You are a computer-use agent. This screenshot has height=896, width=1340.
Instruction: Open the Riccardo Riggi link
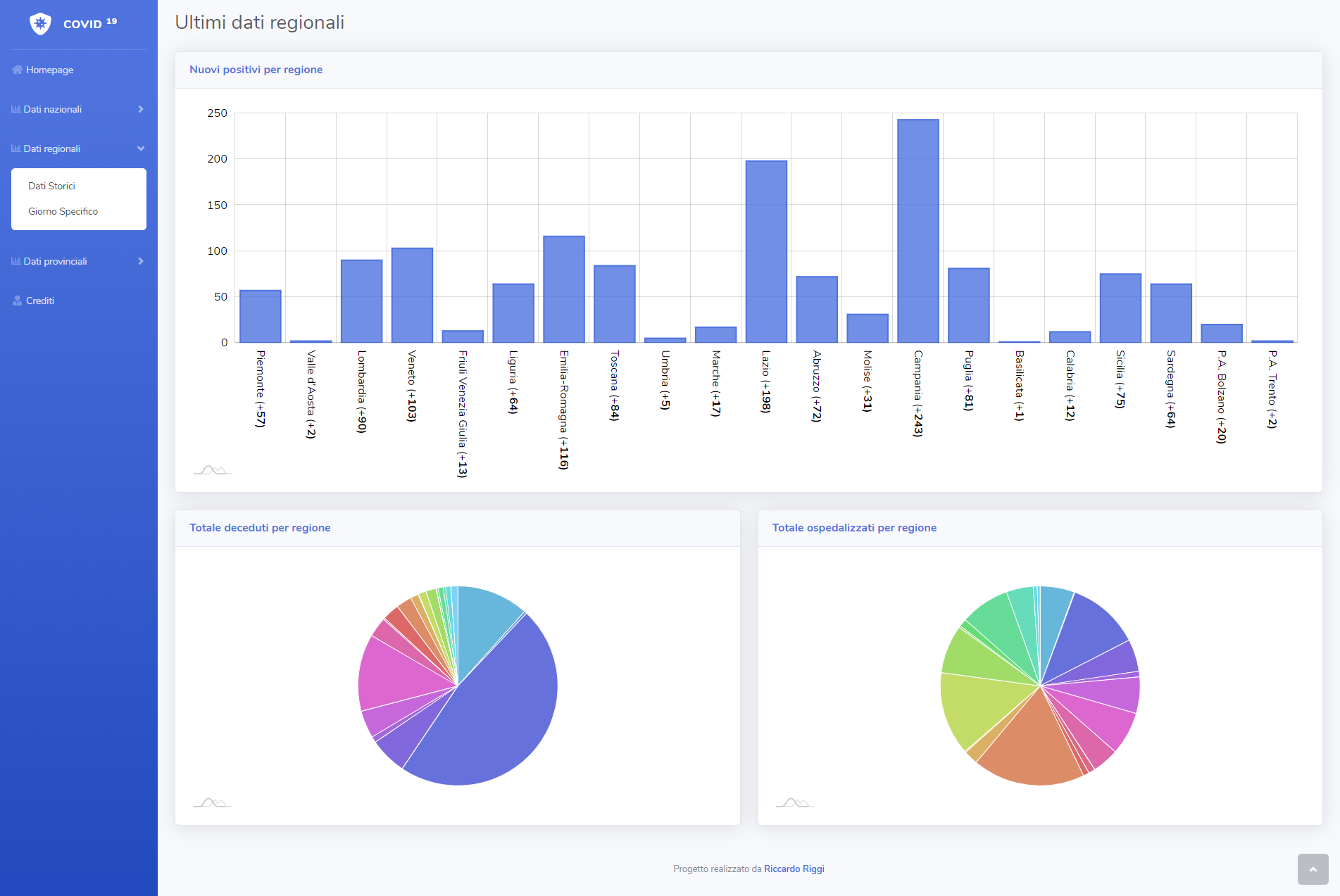(794, 869)
